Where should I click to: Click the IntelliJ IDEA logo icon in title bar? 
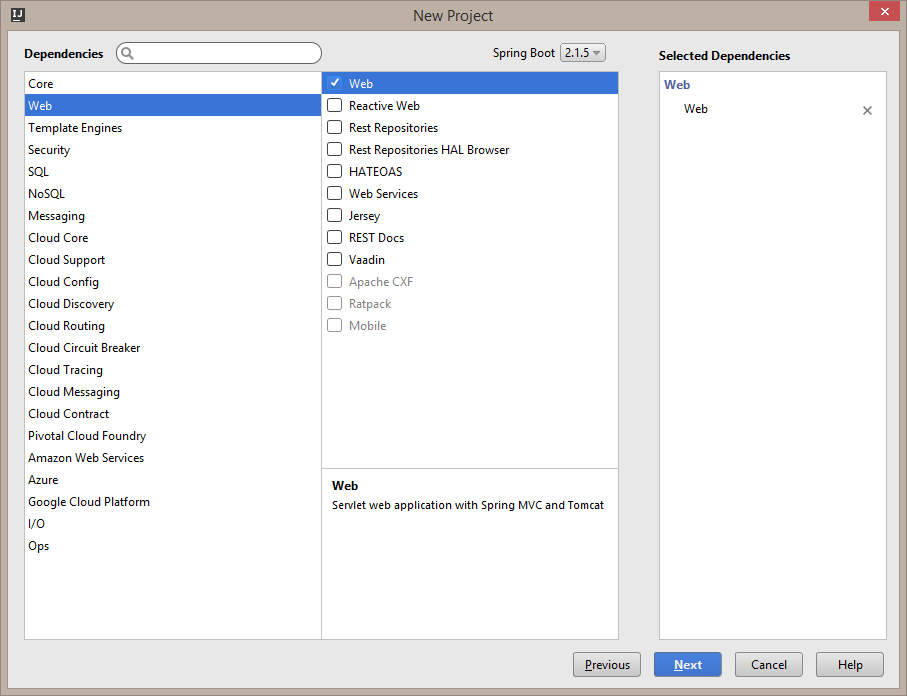coord(18,15)
